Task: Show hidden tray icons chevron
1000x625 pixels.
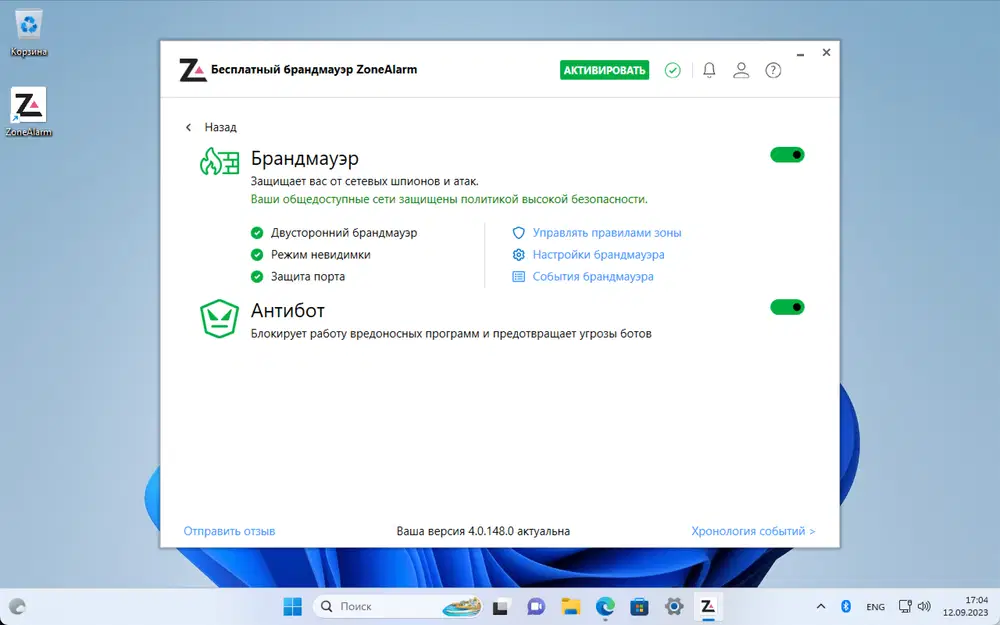Action: (x=821, y=606)
